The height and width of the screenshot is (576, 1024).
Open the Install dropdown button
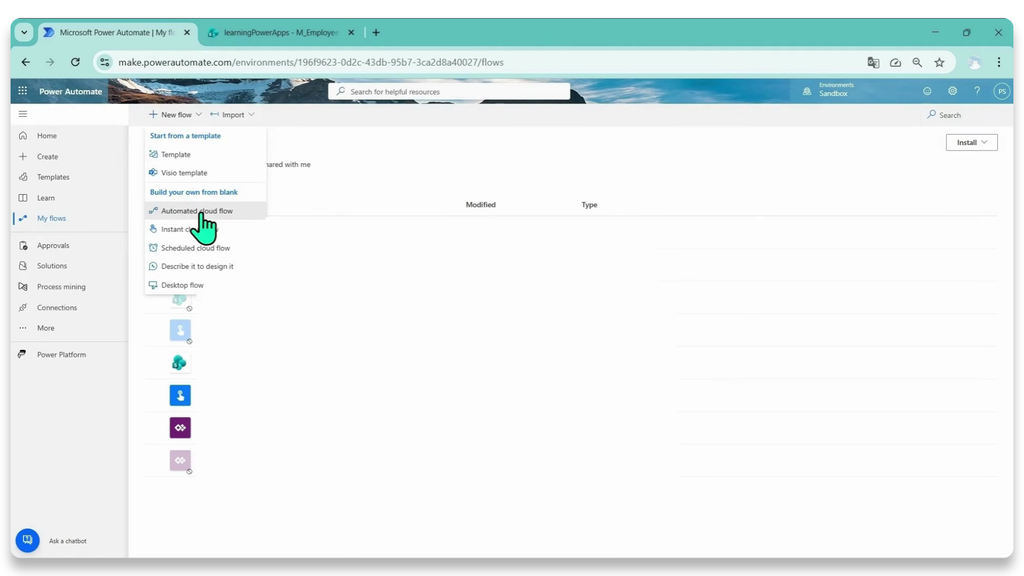click(x=971, y=142)
